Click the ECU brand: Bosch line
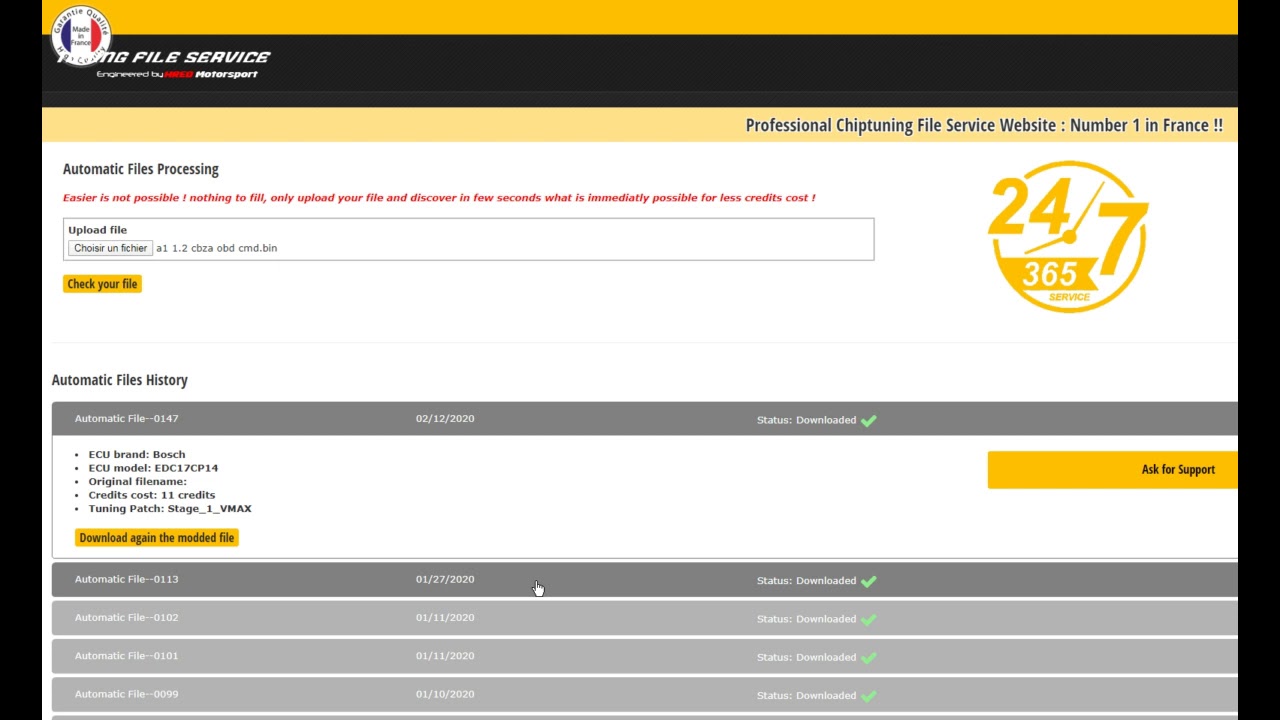1280x720 pixels. point(137,455)
